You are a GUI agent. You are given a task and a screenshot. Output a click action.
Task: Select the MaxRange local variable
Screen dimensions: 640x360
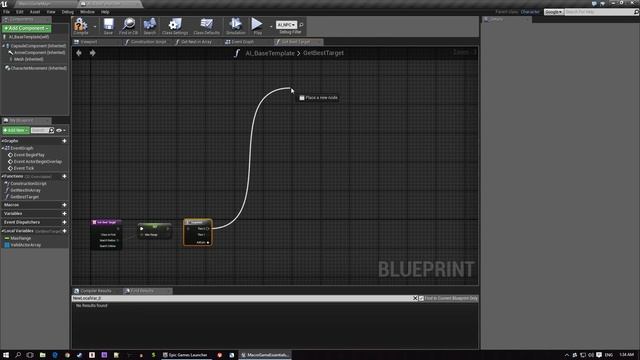click(x=20, y=238)
